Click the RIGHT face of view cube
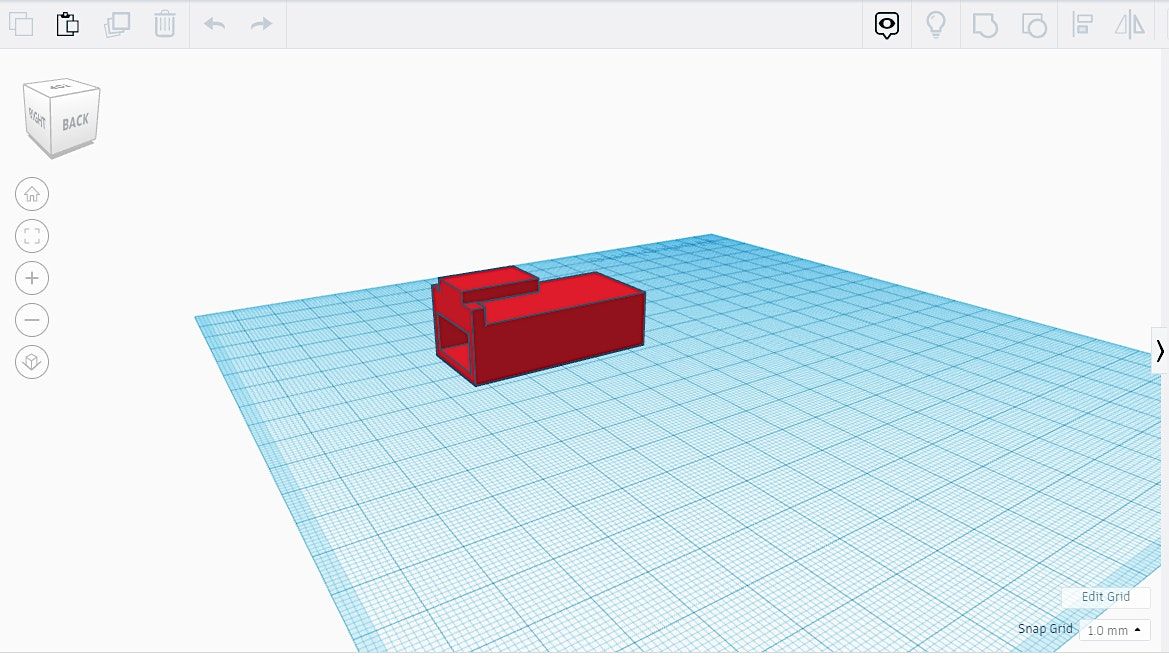Image resolution: width=1169 pixels, height=659 pixels. (x=37, y=118)
